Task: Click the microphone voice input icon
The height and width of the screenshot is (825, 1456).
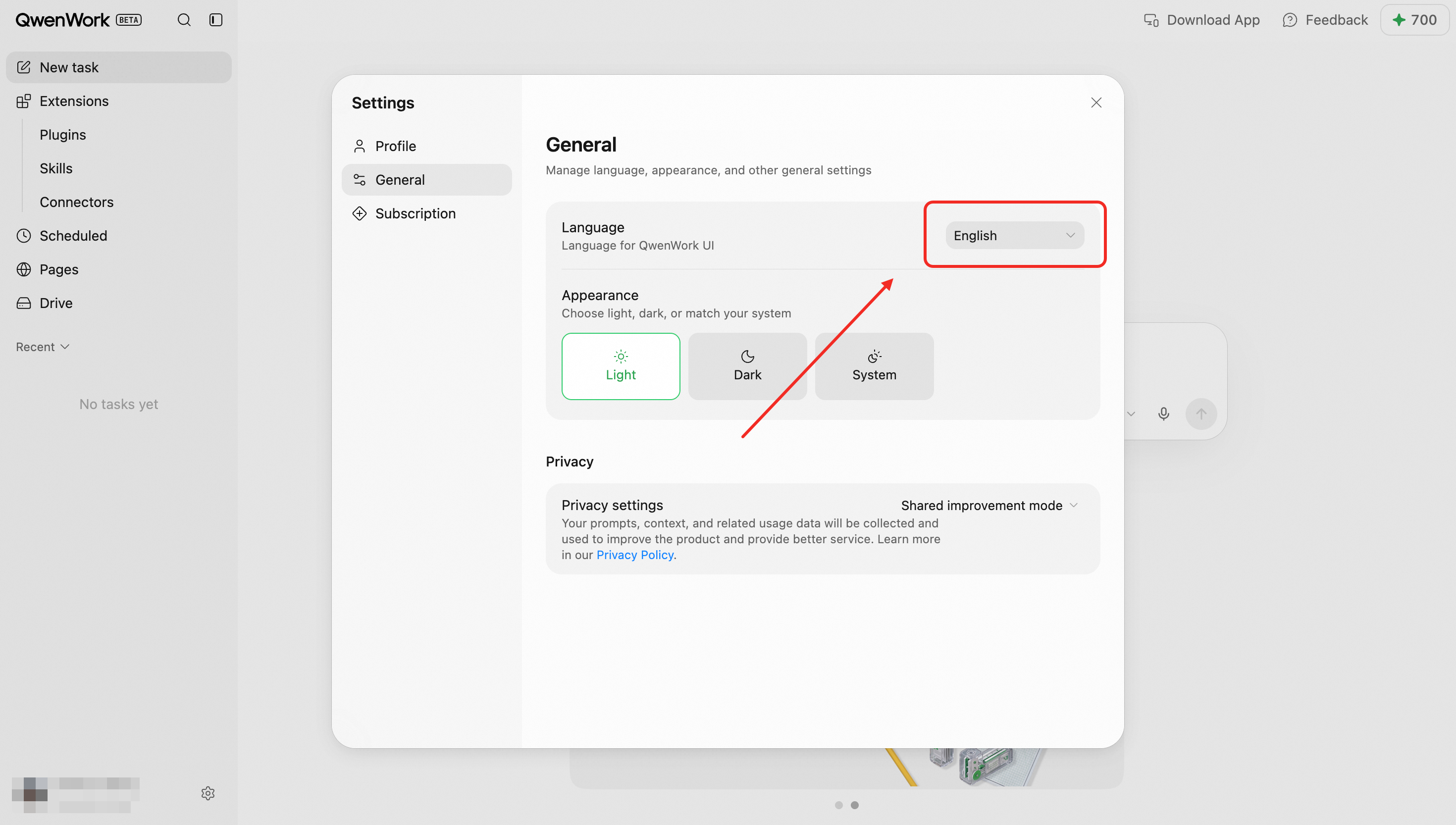Action: coord(1164,413)
